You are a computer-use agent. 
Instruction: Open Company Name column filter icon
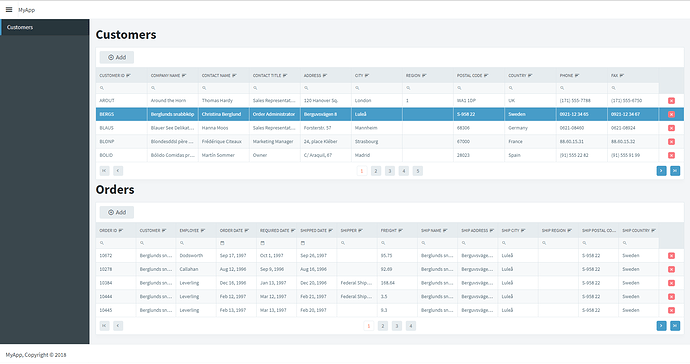pos(184,76)
